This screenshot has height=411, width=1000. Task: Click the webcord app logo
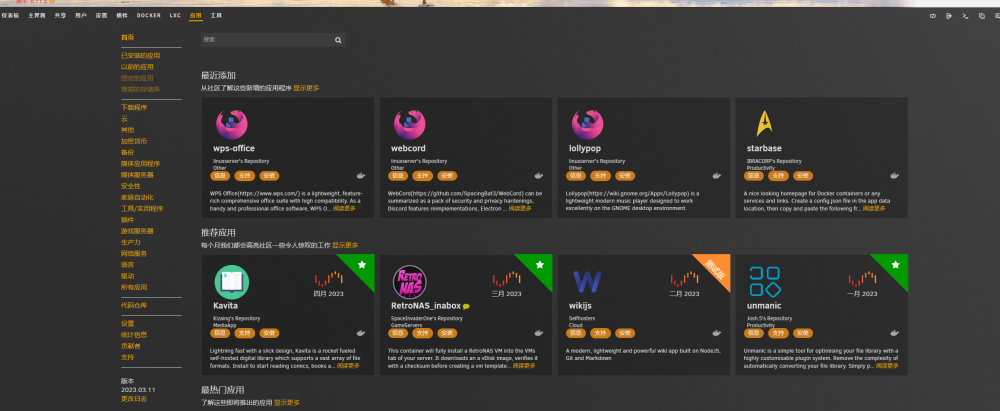[x=409, y=124]
